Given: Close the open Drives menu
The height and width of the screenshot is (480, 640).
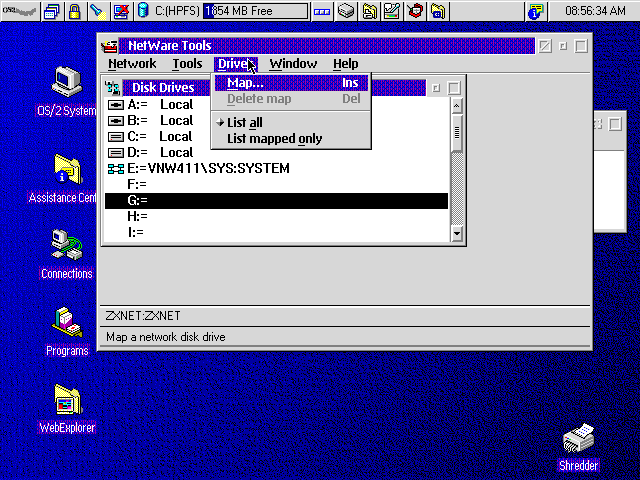Looking at the screenshot, I should point(236,64).
